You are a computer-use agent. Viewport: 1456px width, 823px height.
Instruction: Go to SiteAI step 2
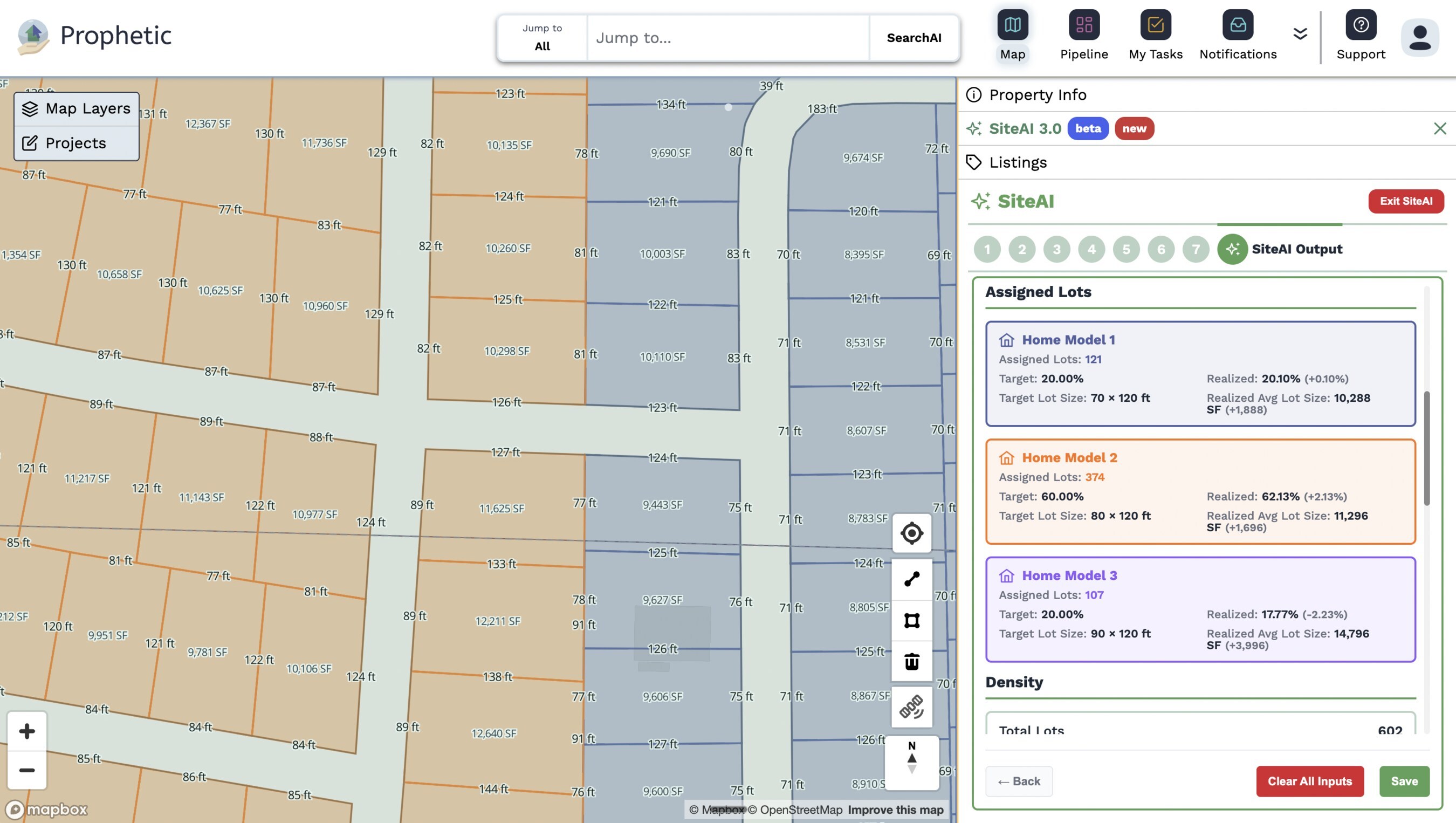pos(1021,249)
